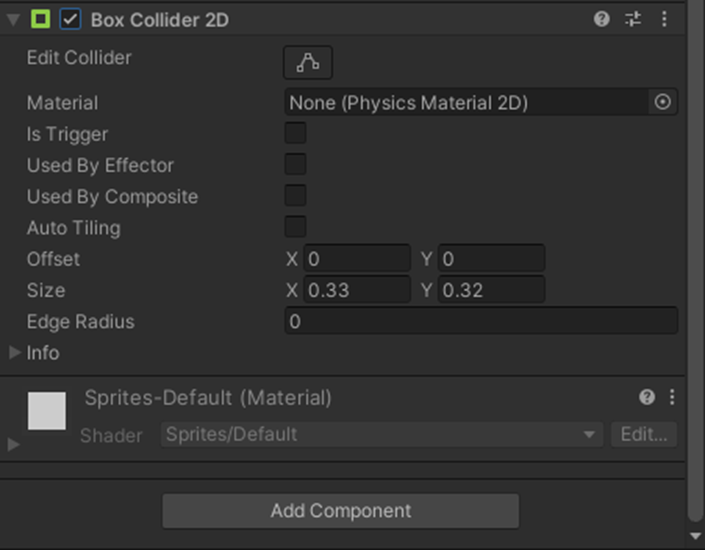Enable the Is Trigger checkbox
The width and height of the screenshot is (705, 550).
pos(295,133)
